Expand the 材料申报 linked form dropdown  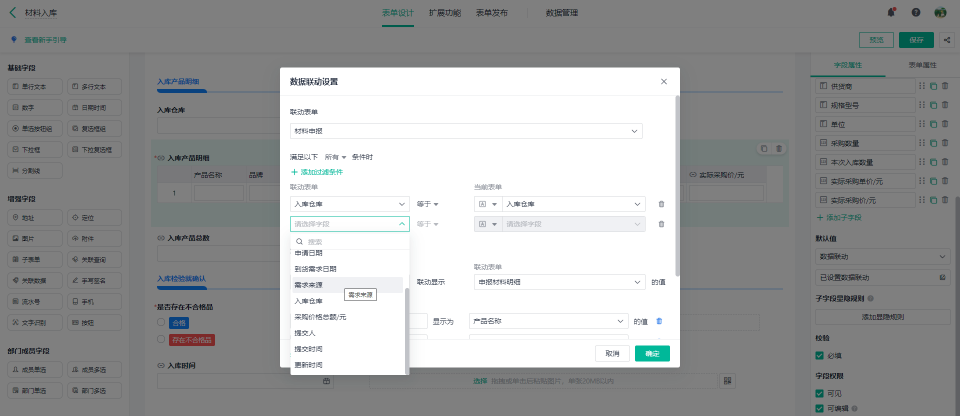click(x=466, y=131)
